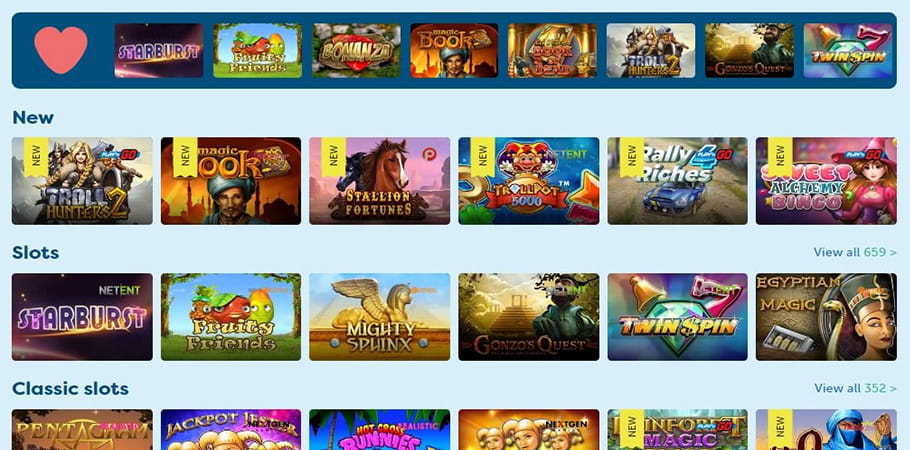Image resolution: width=910 pixels, height=450 pixels.
Task: Launch Bonanza from the favorites bar
Action: tap(356, 51)
